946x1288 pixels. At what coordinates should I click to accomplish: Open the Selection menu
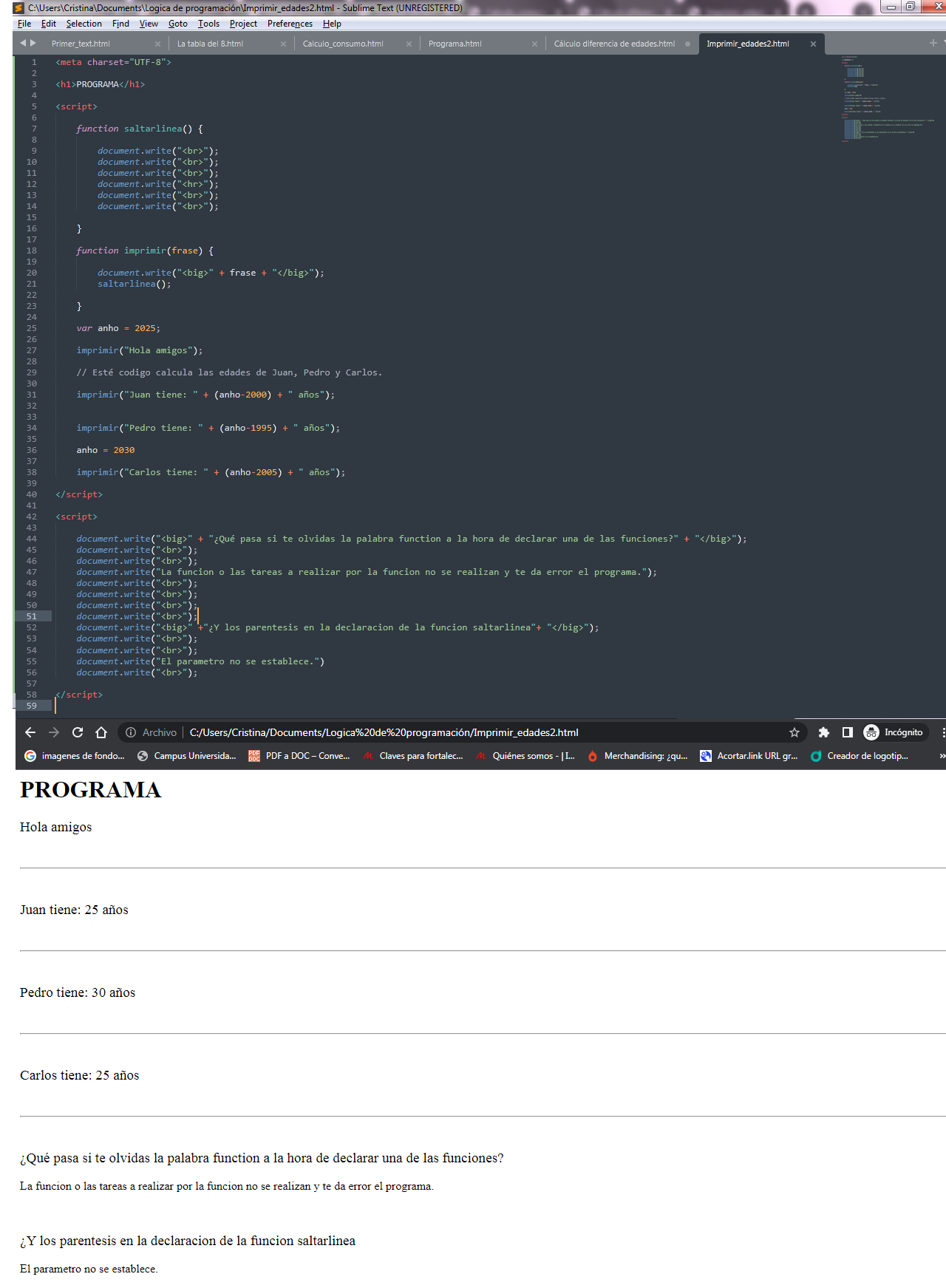[x=84, y=24]
